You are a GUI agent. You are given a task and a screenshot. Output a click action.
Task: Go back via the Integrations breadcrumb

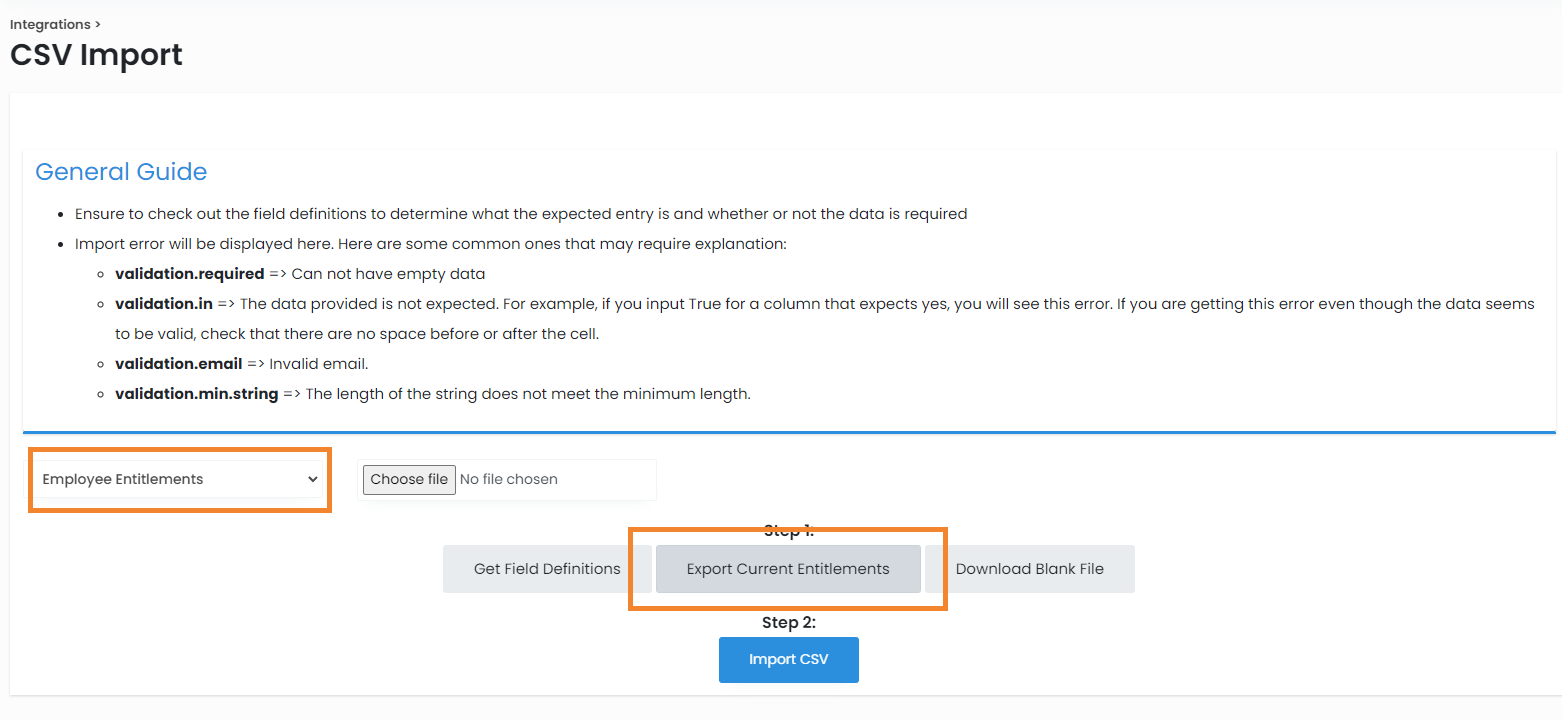point(50,24)
